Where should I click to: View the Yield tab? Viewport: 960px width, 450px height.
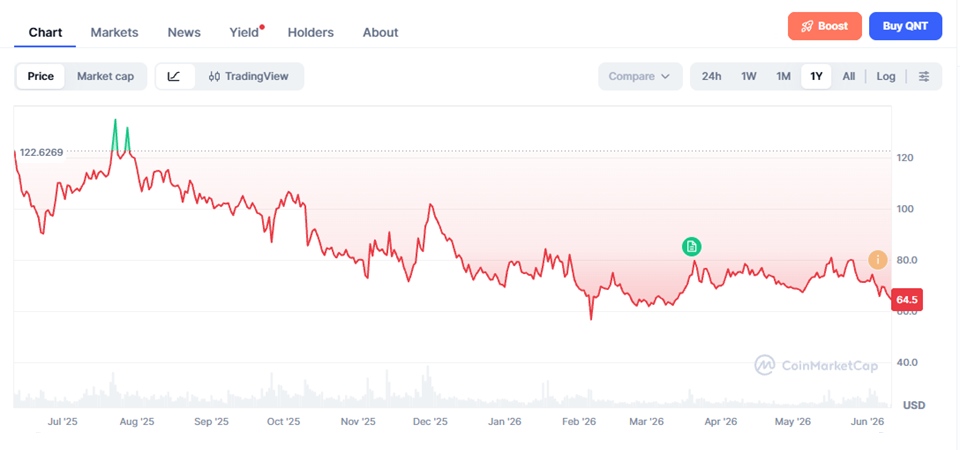click(244, 32)
